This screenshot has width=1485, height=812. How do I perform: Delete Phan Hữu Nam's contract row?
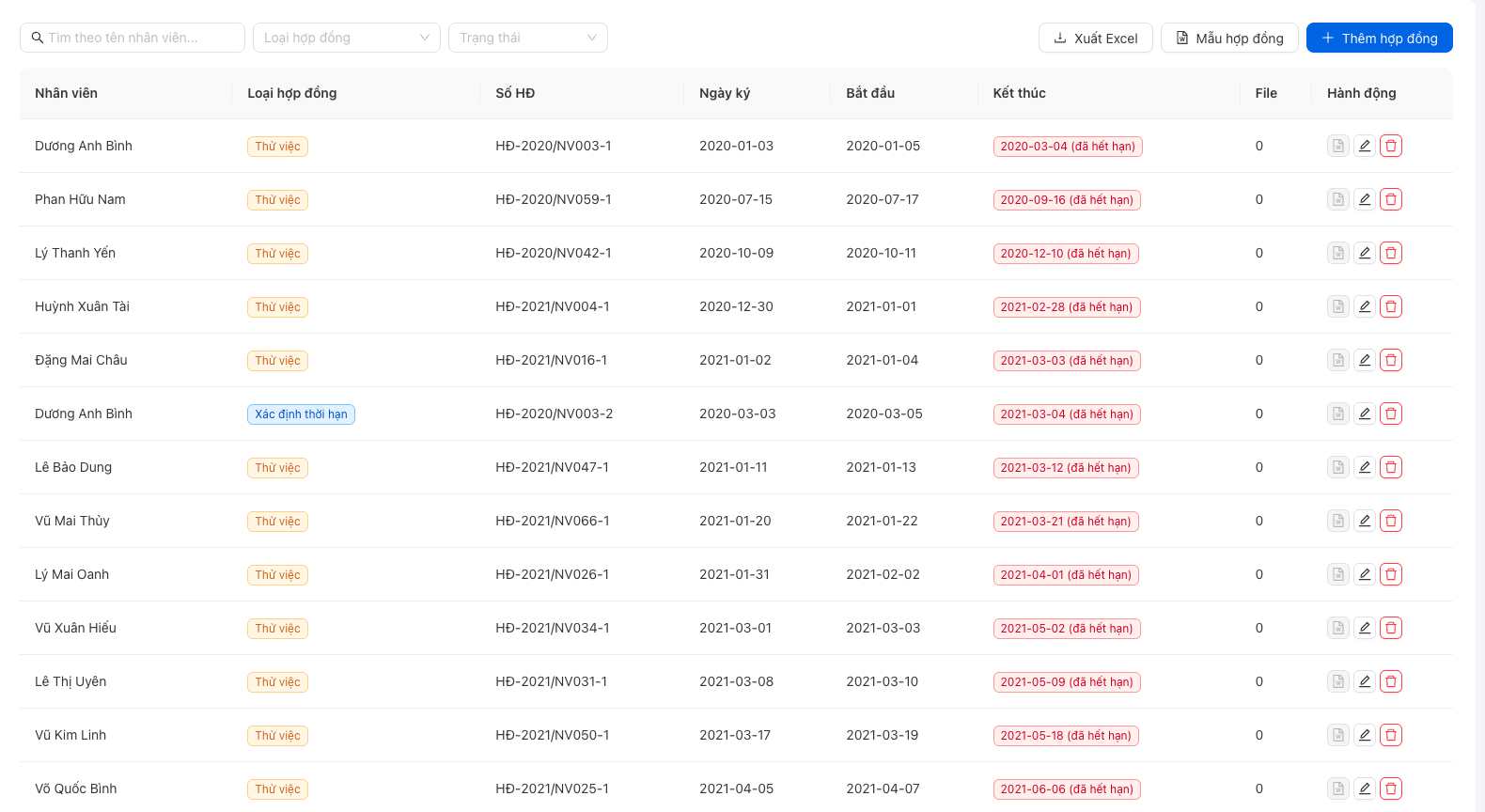coord(1391,199)
